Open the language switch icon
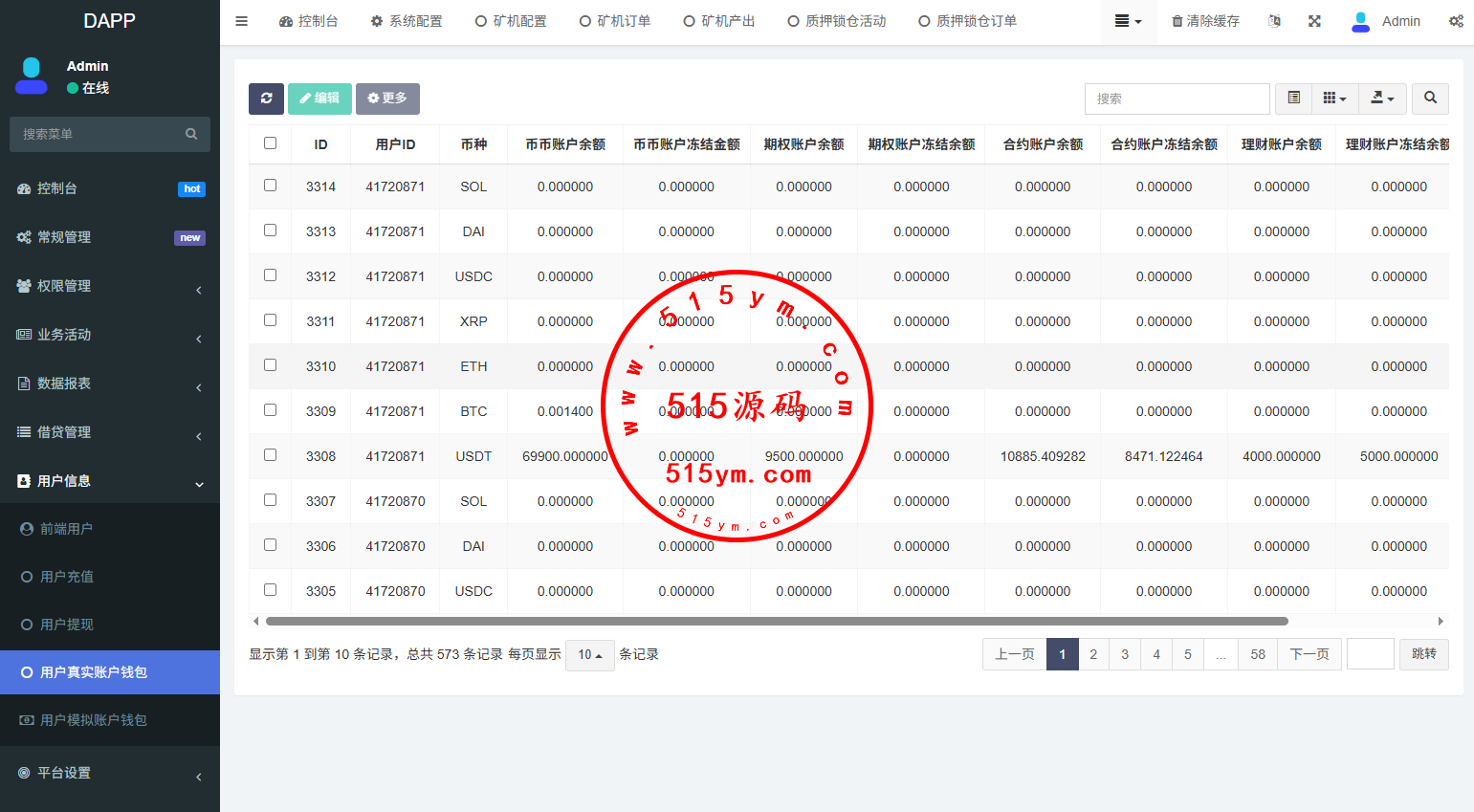The image size is (1474, 812). pyautogui.click(x=1274, y=21)
